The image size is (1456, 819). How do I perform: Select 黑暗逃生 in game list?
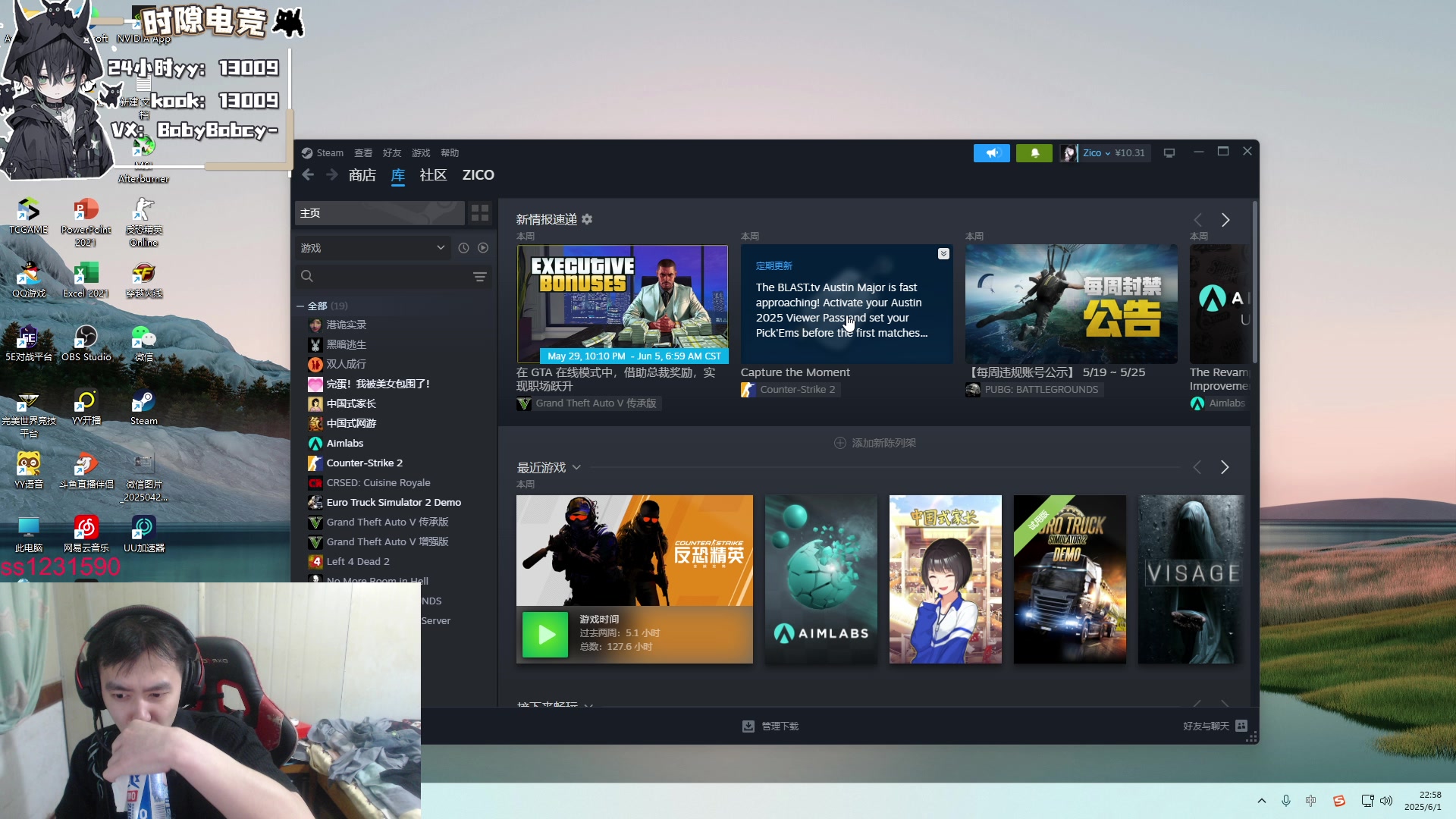(x=346, y=345)
